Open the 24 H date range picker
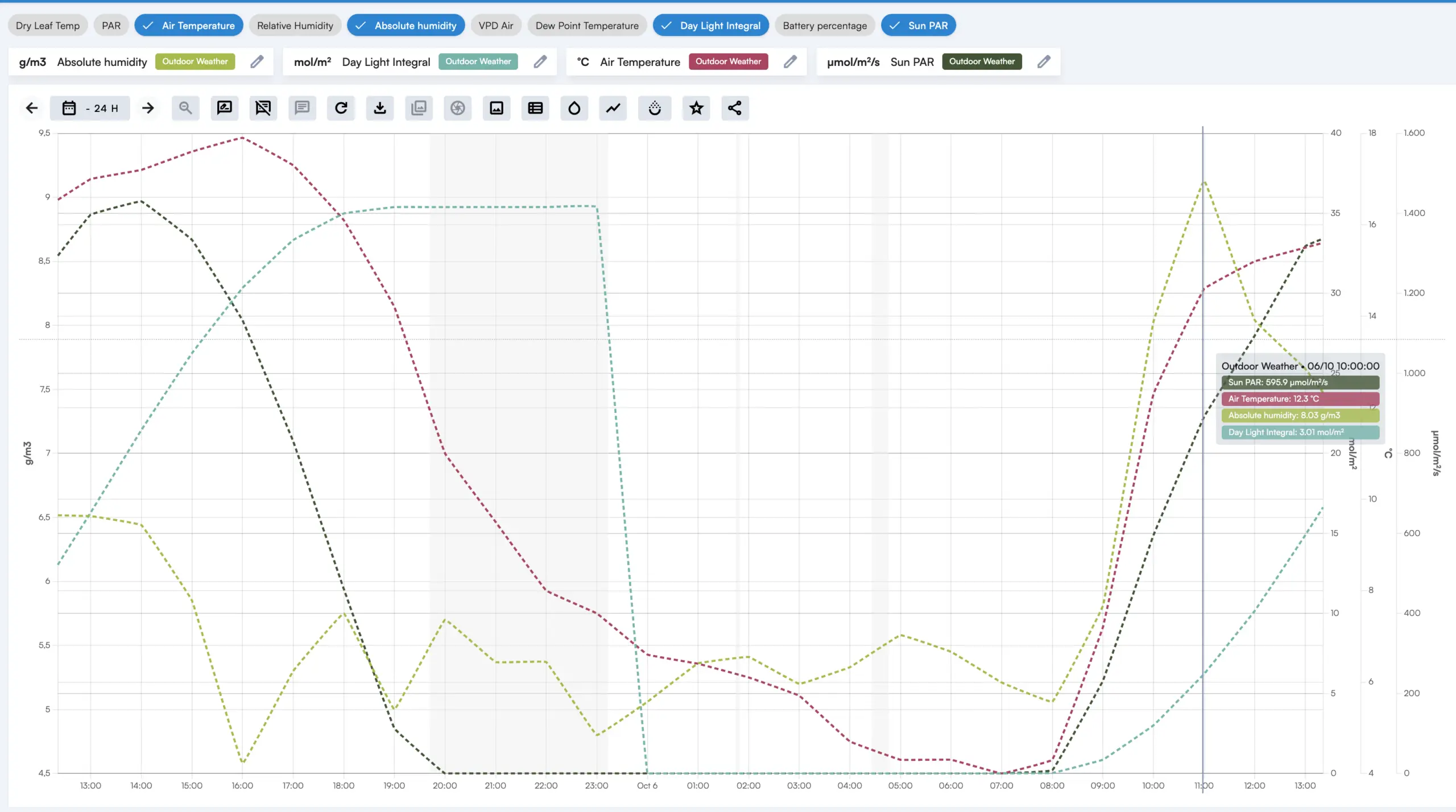The height and width of the screenshot is (812, 1456). [90, 108]
